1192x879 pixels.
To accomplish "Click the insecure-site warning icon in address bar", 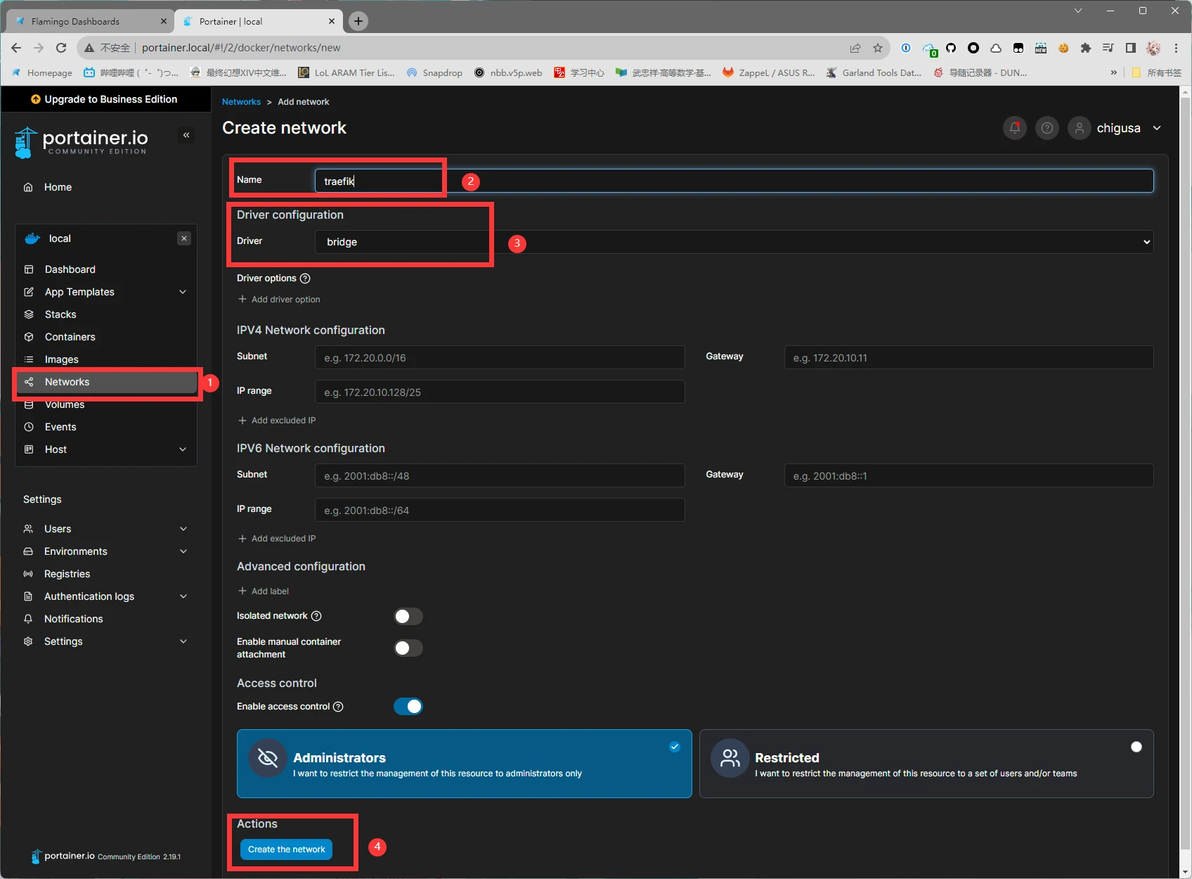I will [90, 48].
